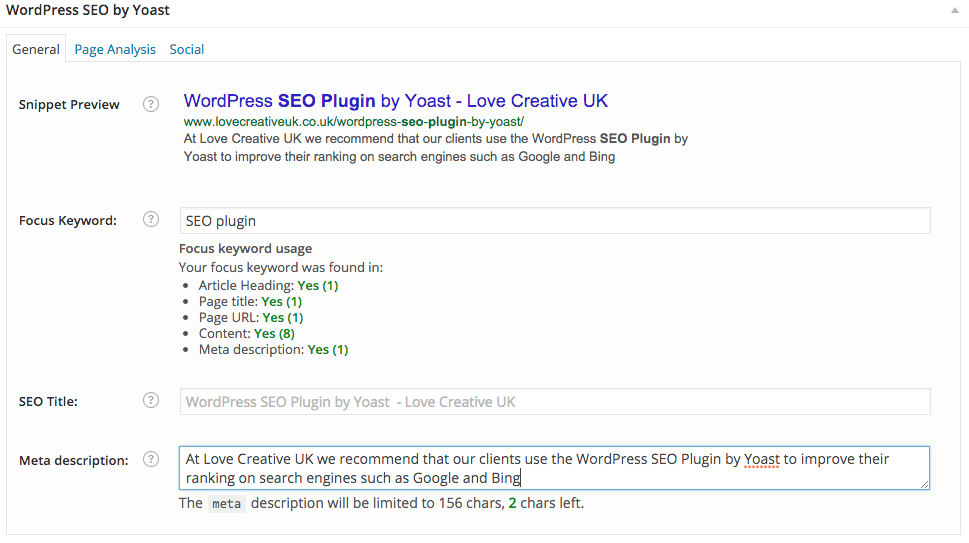Click the snippet preview description text

pos(436,148)
